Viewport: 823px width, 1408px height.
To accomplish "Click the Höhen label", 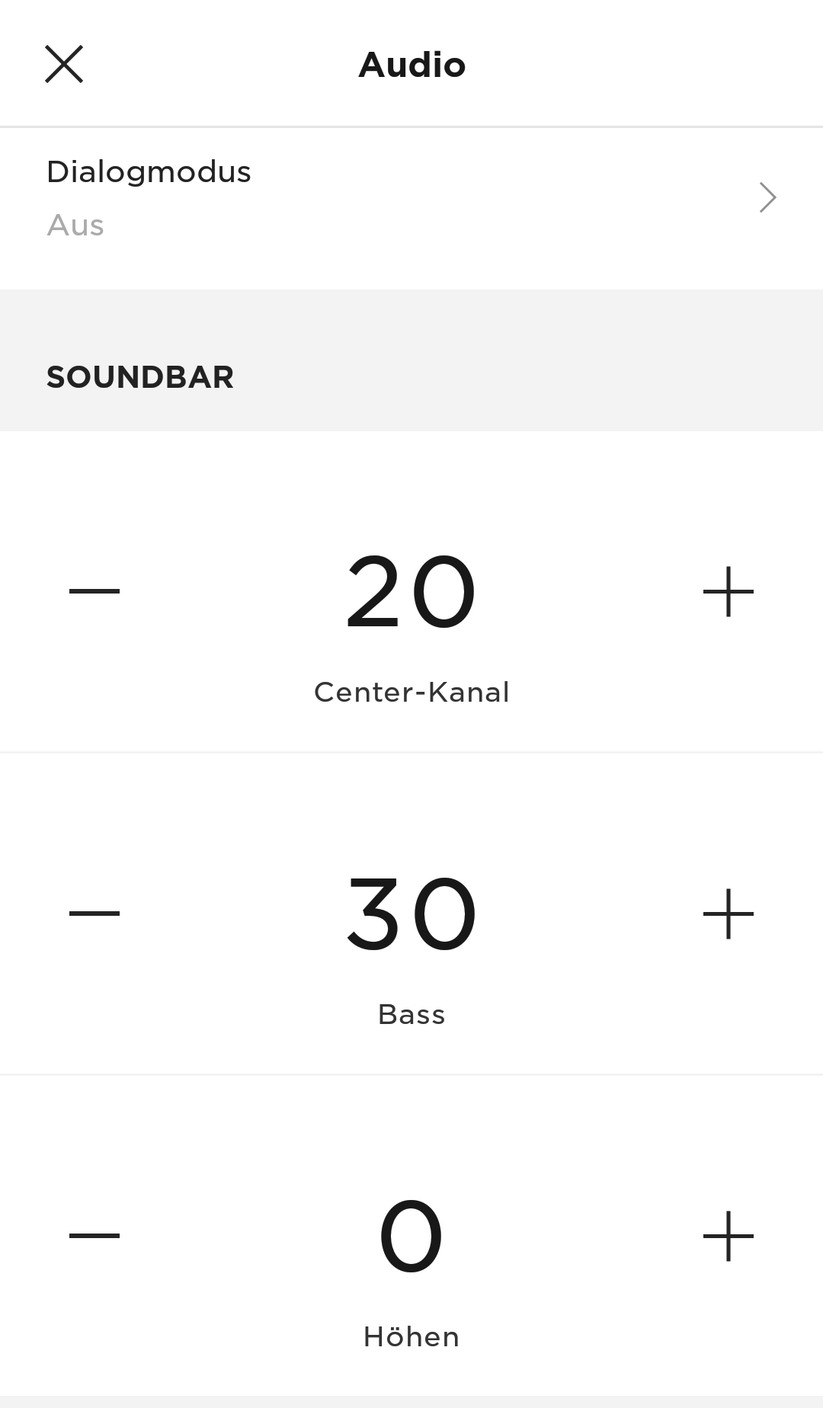I will click(411, 1337).
